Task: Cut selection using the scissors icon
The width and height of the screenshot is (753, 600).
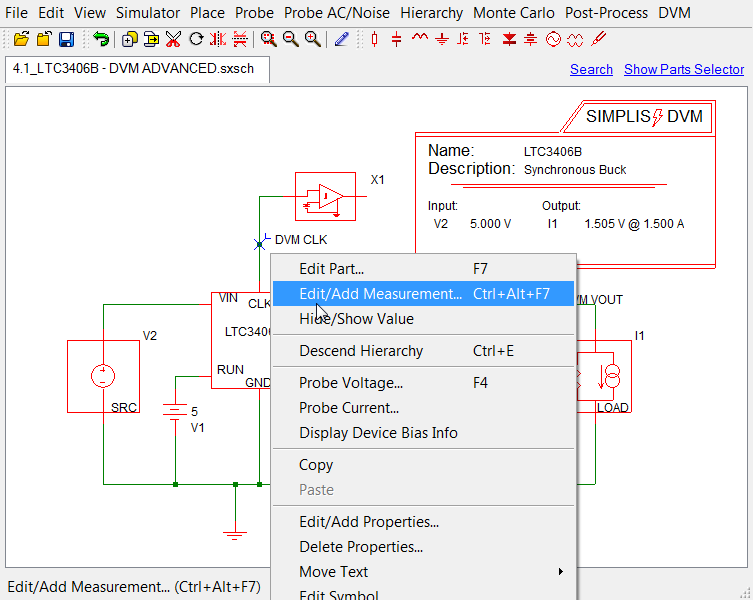Action: click(173, 39)
